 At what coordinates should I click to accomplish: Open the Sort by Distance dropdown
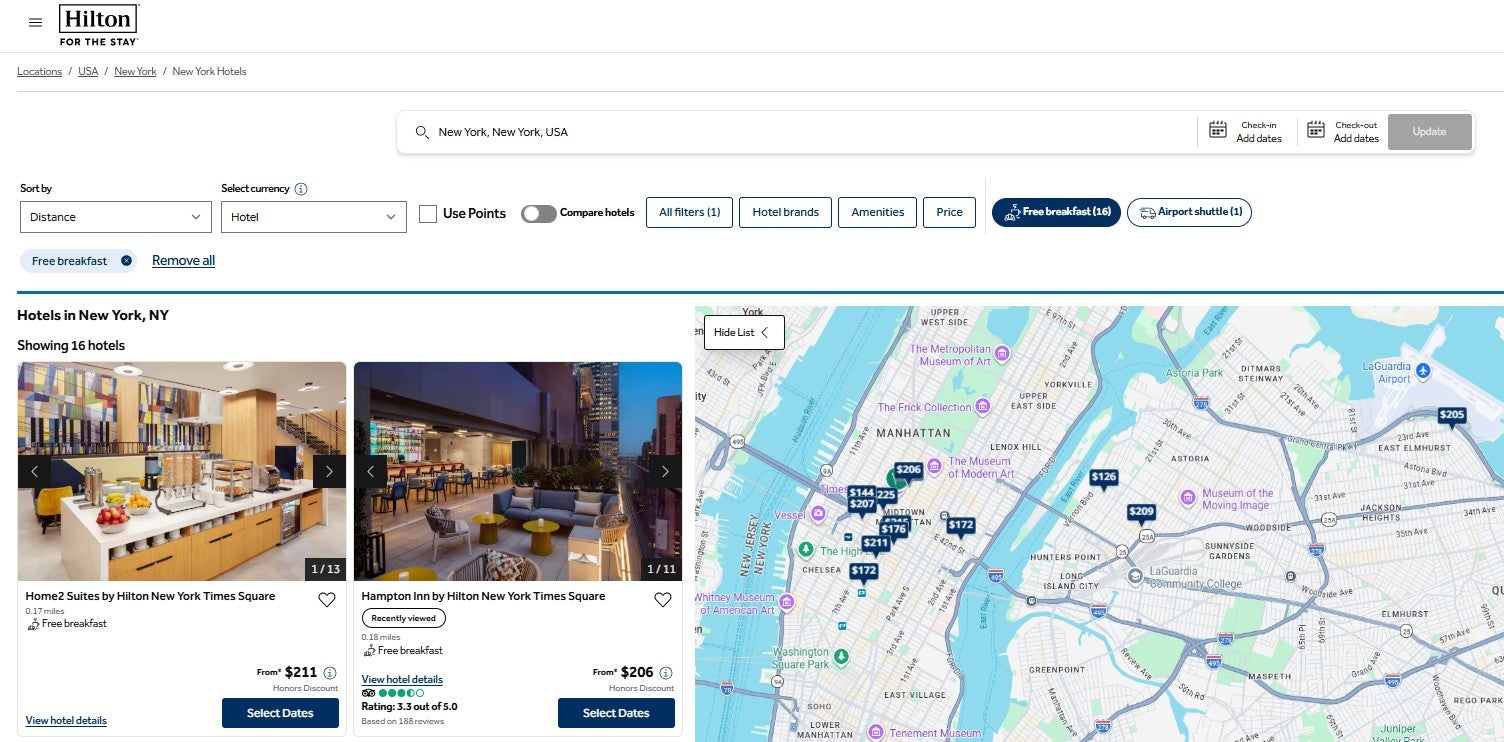[x=116, y=217]
